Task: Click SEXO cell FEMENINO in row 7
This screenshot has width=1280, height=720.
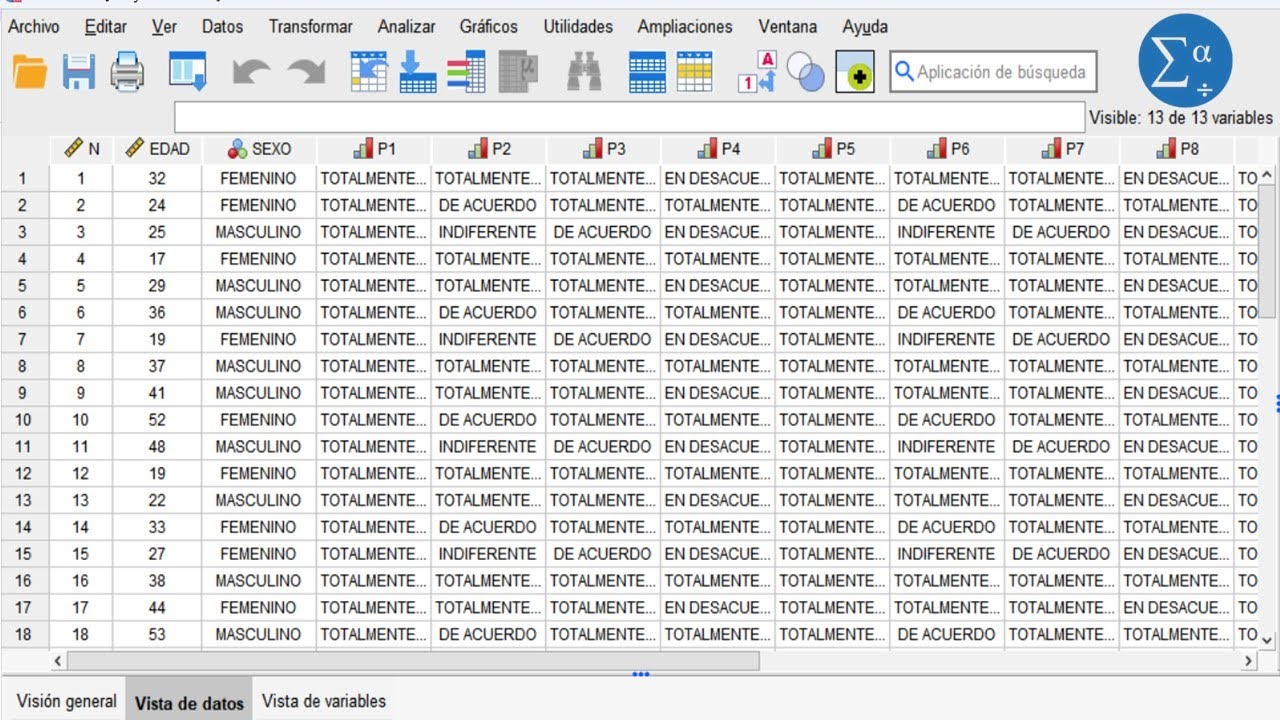Action: pos(259,339)
